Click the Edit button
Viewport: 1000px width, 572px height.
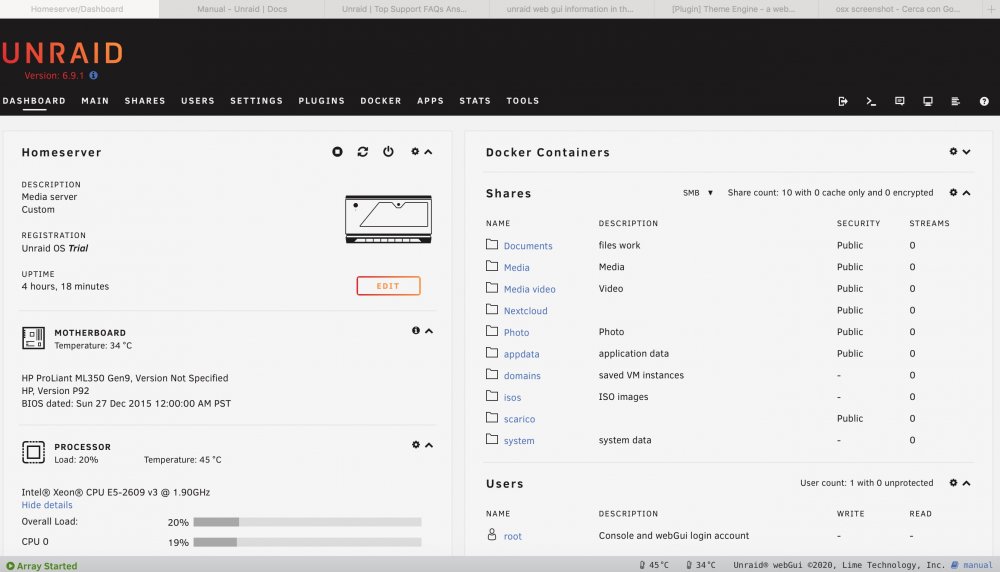pos(388,286)
